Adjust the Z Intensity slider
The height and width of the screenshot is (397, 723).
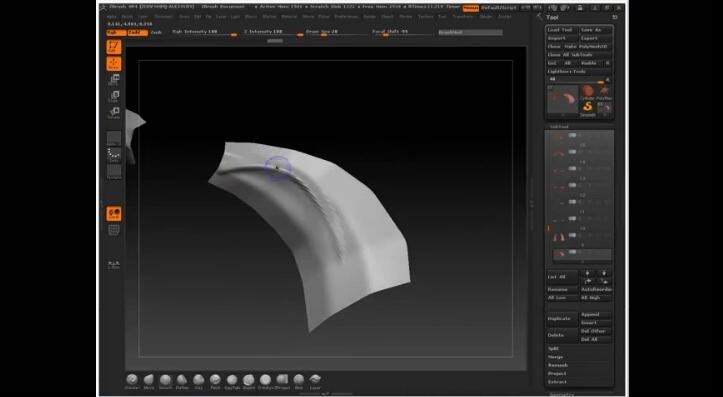click(274, 32)
